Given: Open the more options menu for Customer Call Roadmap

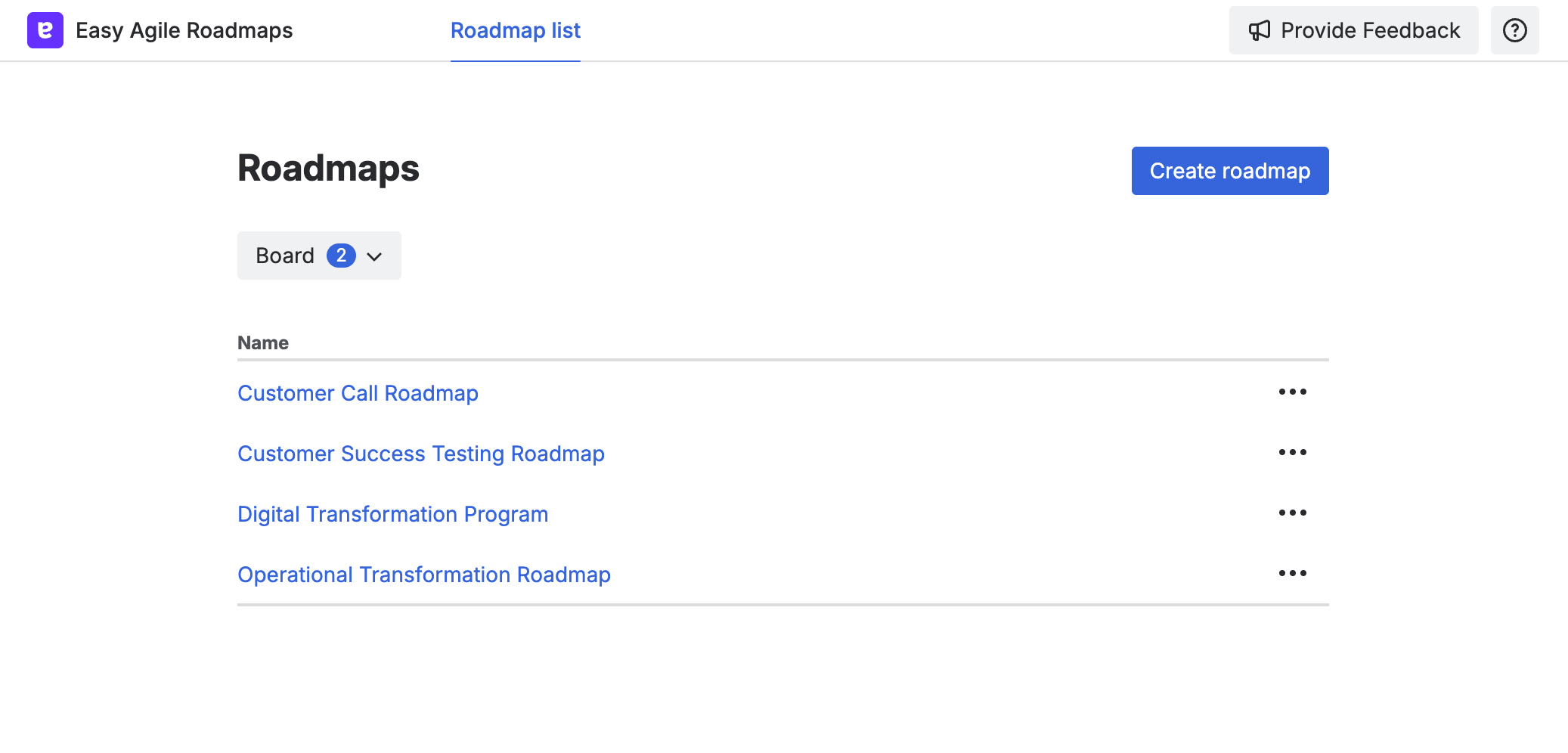Looking at the screenshot, I should pyautogui.click(x=1293, y=392).
